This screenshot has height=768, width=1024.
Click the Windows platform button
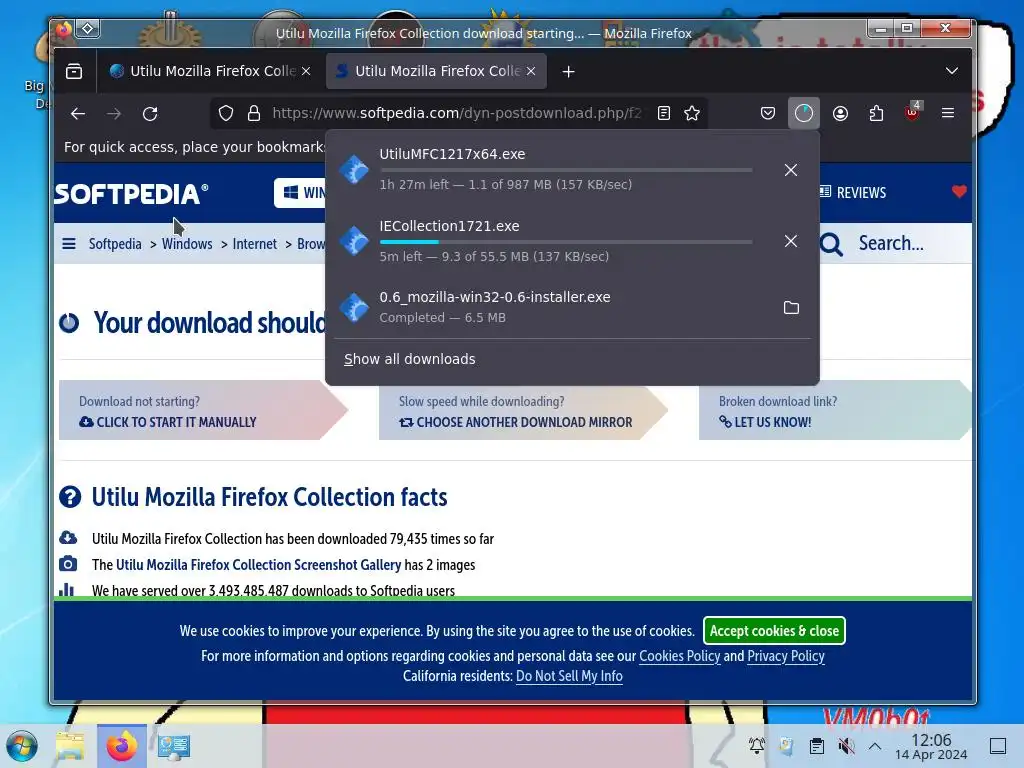[300, 193]
